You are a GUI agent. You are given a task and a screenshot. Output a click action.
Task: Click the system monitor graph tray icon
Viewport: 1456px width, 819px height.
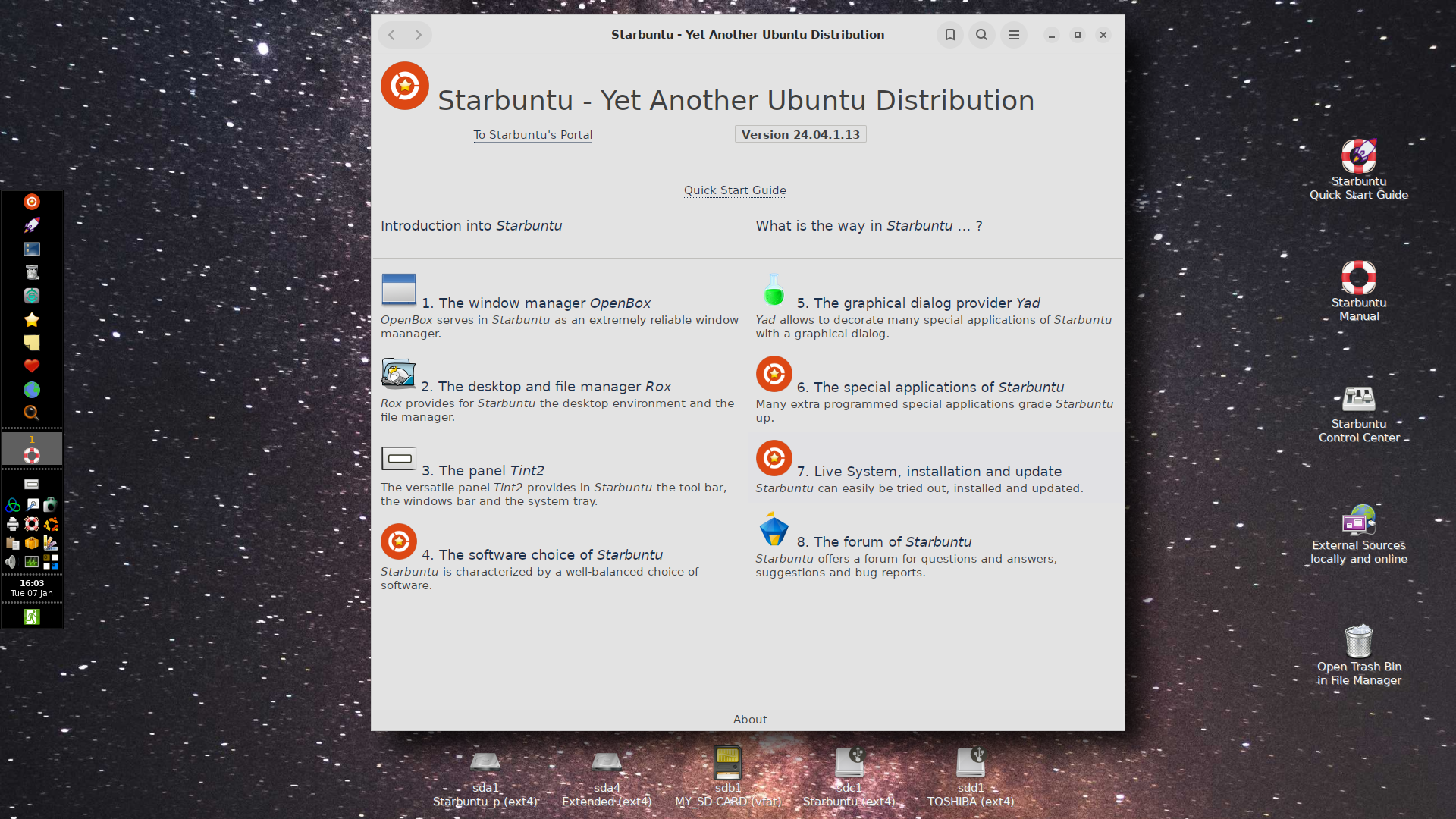coord(32,562)
